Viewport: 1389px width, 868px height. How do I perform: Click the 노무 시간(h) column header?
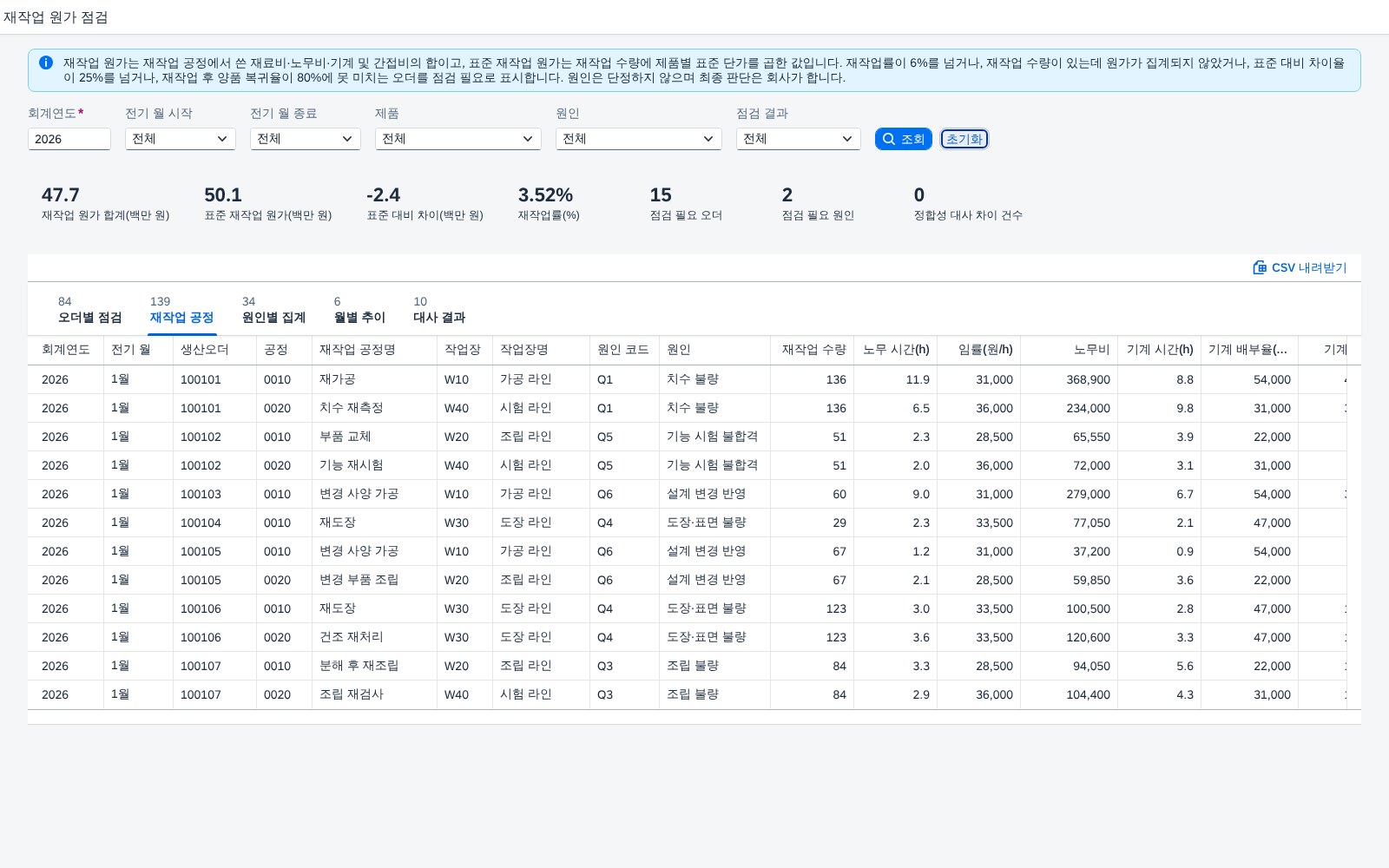(896, 350)
